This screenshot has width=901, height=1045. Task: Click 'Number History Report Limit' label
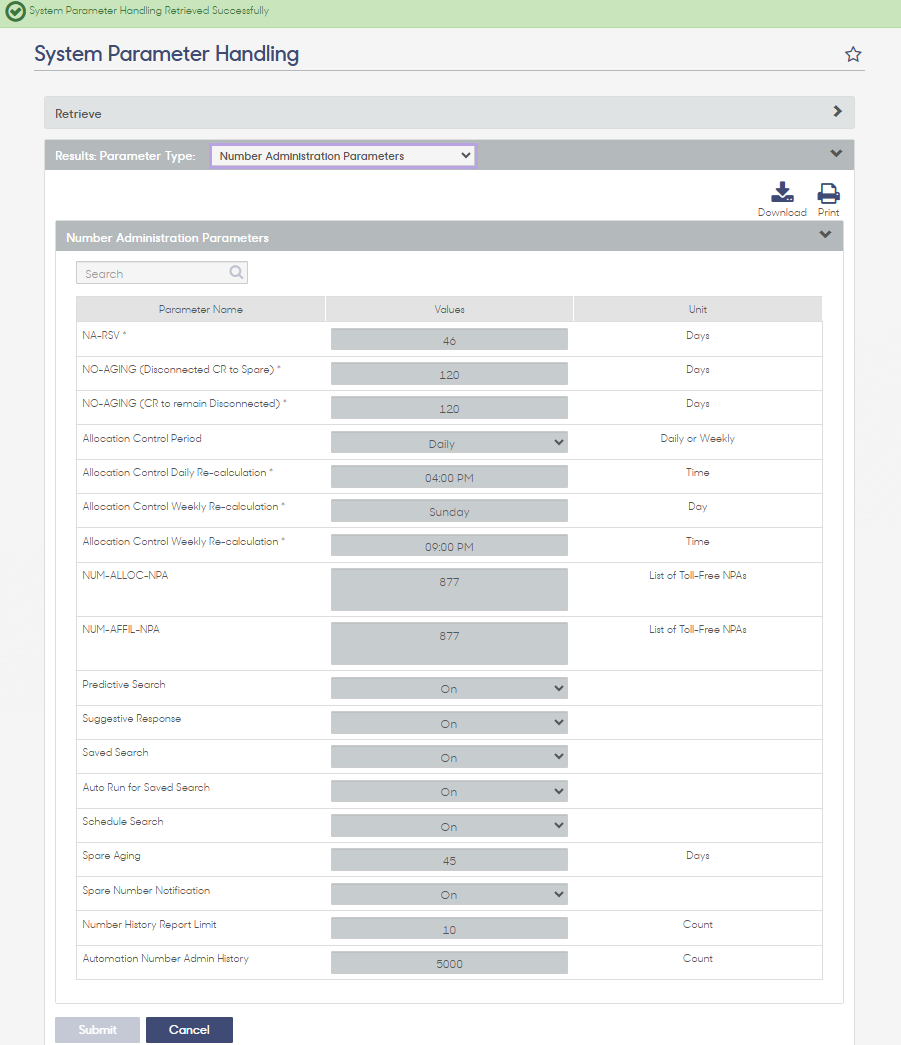coord(149,924)
